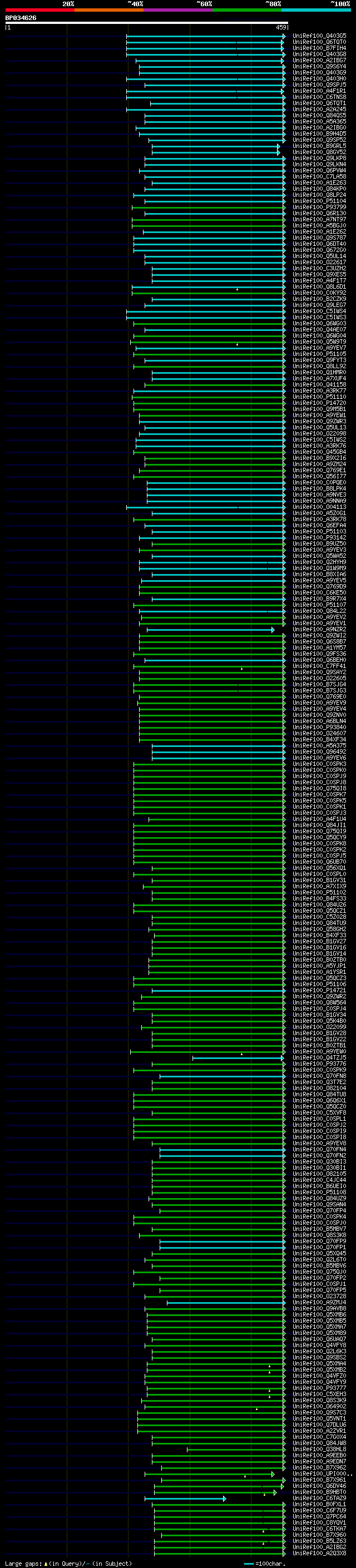Viewport: 356px width, 1568px height.
Task: Click the short cyan alignment bar for UniRef100_C6TAZ9
Action: click(185, 1498)
